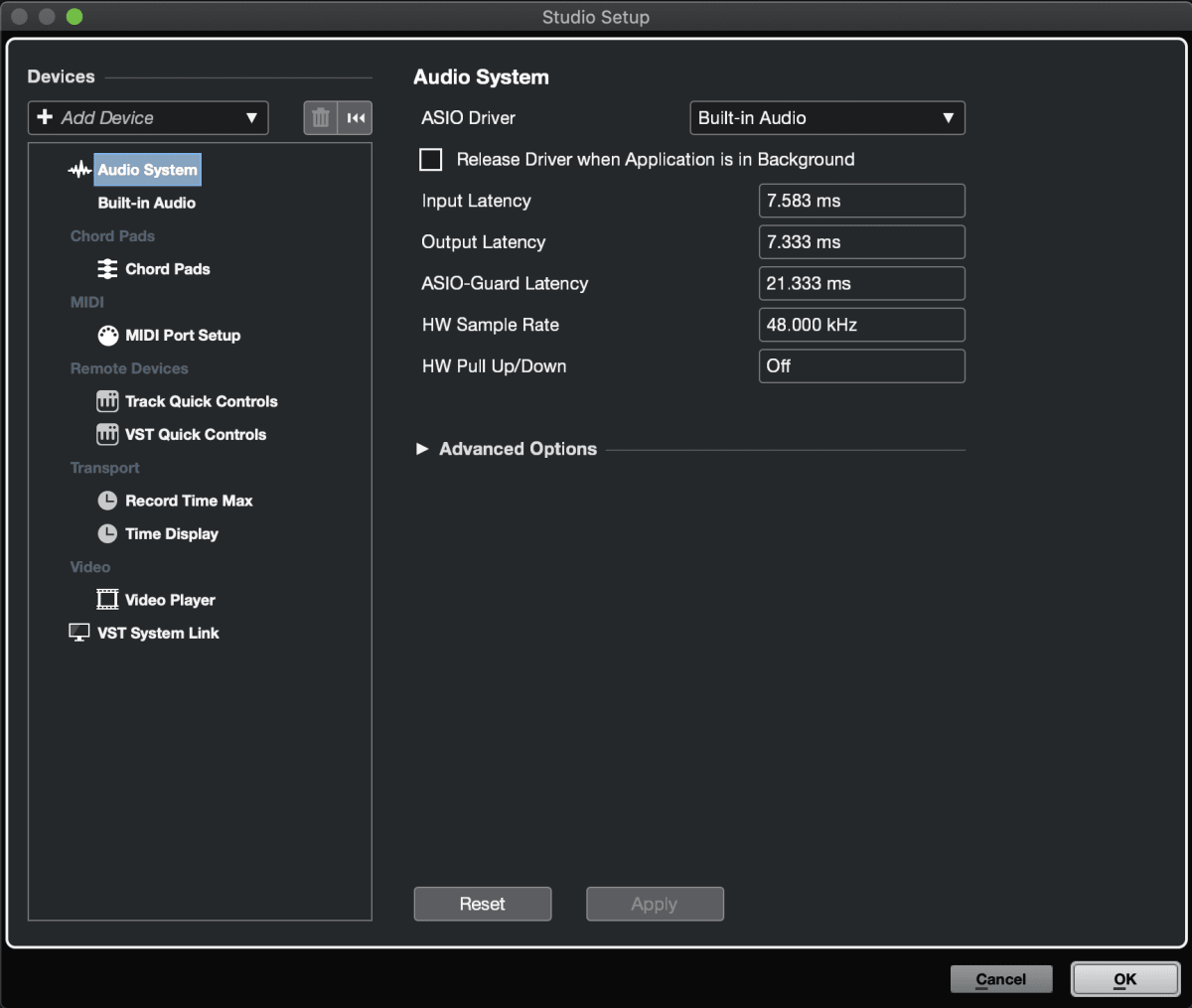
Task: Select Chord Pads device entry
Action: click(x=168, y=269)
